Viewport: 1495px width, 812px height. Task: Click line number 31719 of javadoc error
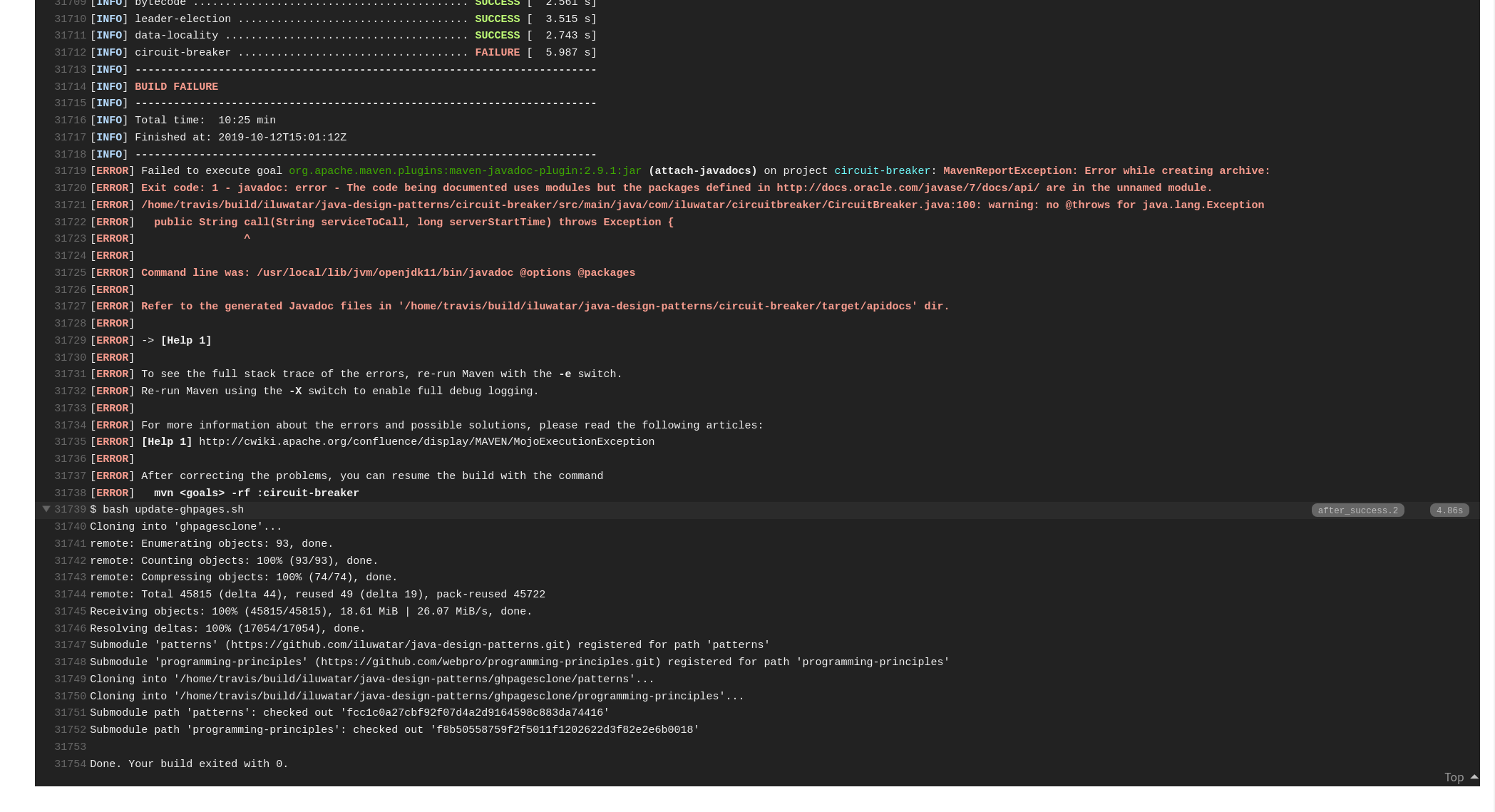[70, 171]
